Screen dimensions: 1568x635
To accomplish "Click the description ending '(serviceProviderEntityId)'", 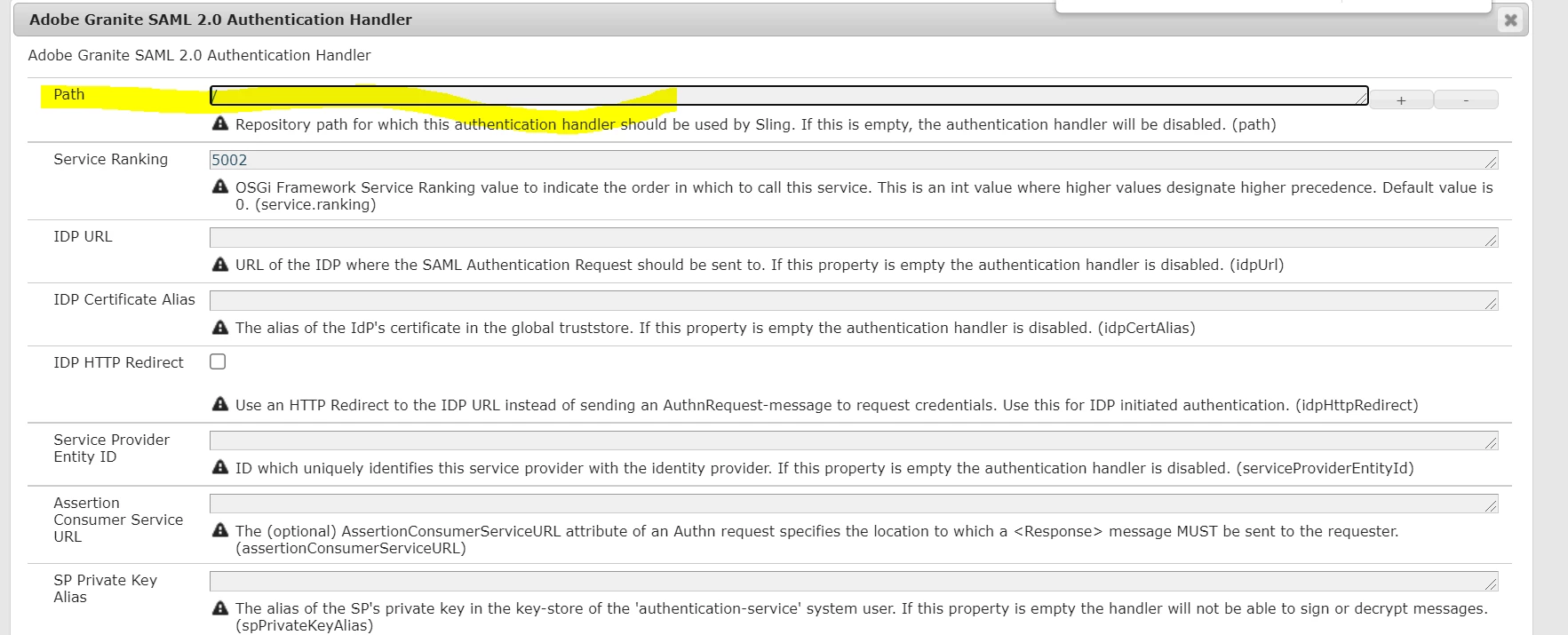I will click(x=824, y=468).
